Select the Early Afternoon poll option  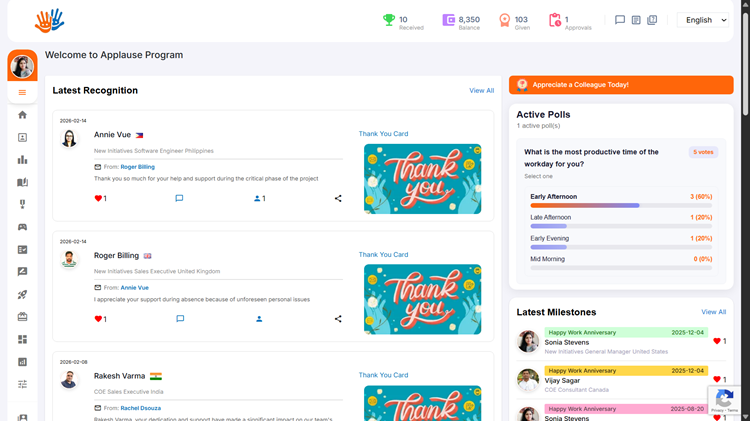click(x=554, y=197)
